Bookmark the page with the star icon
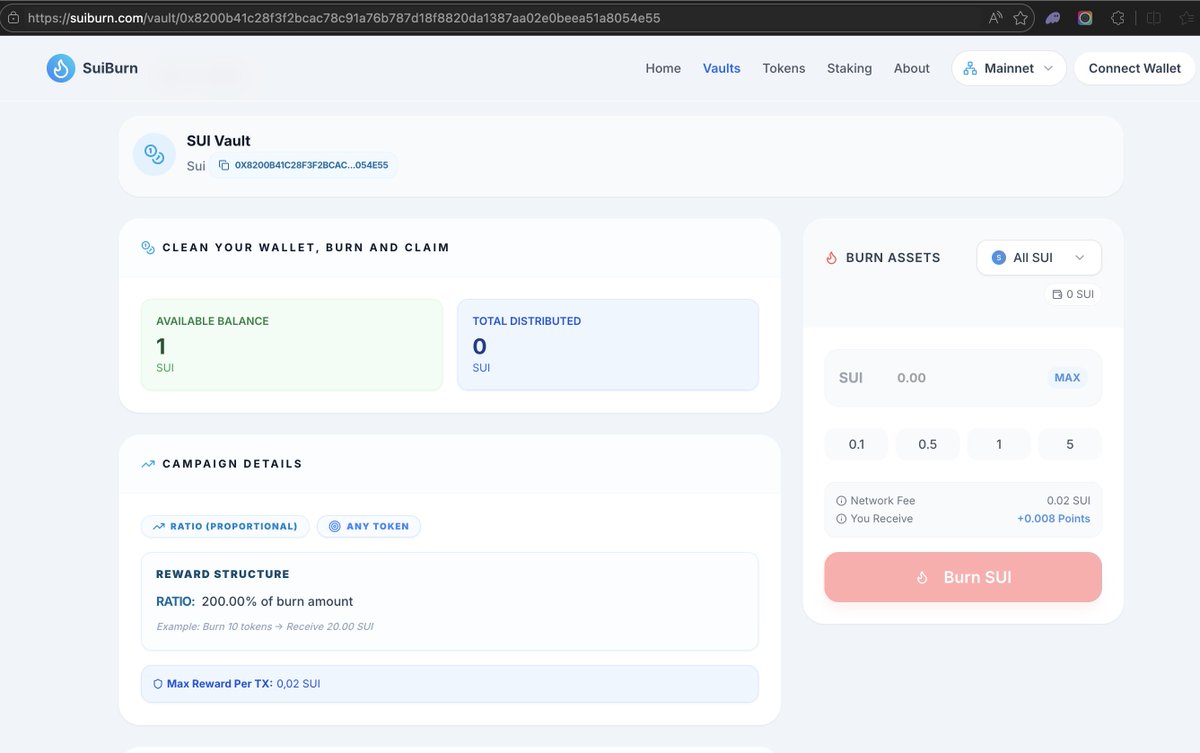 pos(1020,18)
